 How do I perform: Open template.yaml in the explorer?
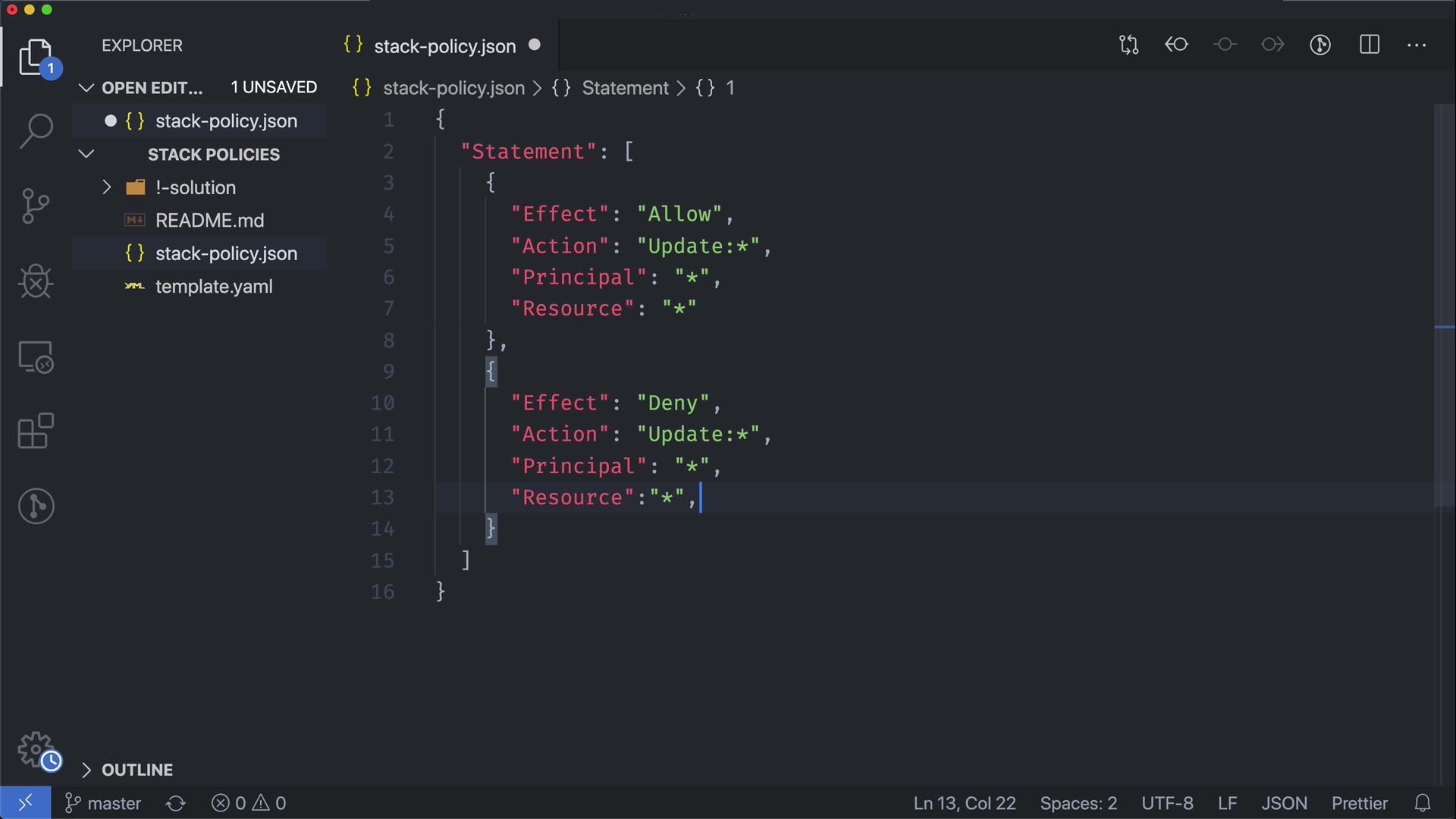pyautogui.click(x=213, y=287)
